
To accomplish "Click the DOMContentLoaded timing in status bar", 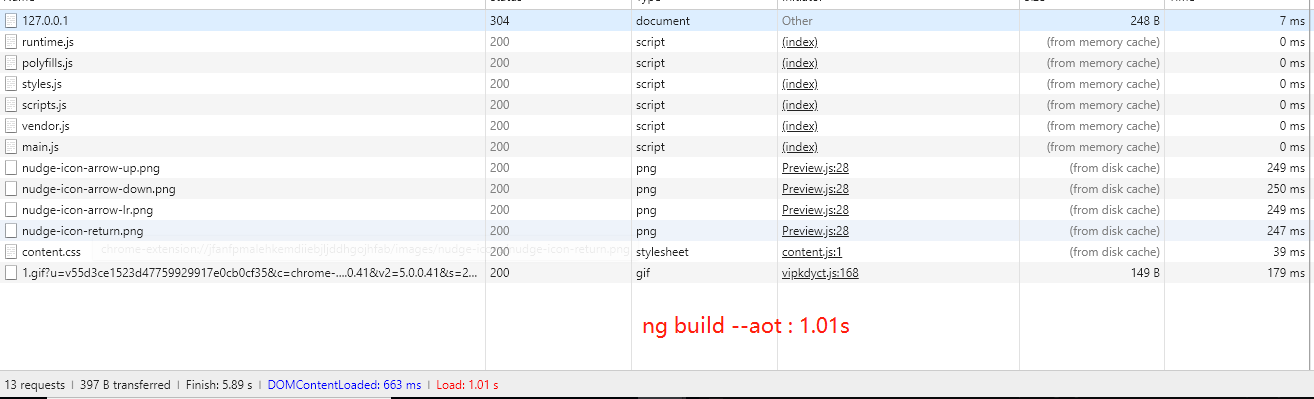I will tap(344, 385).
